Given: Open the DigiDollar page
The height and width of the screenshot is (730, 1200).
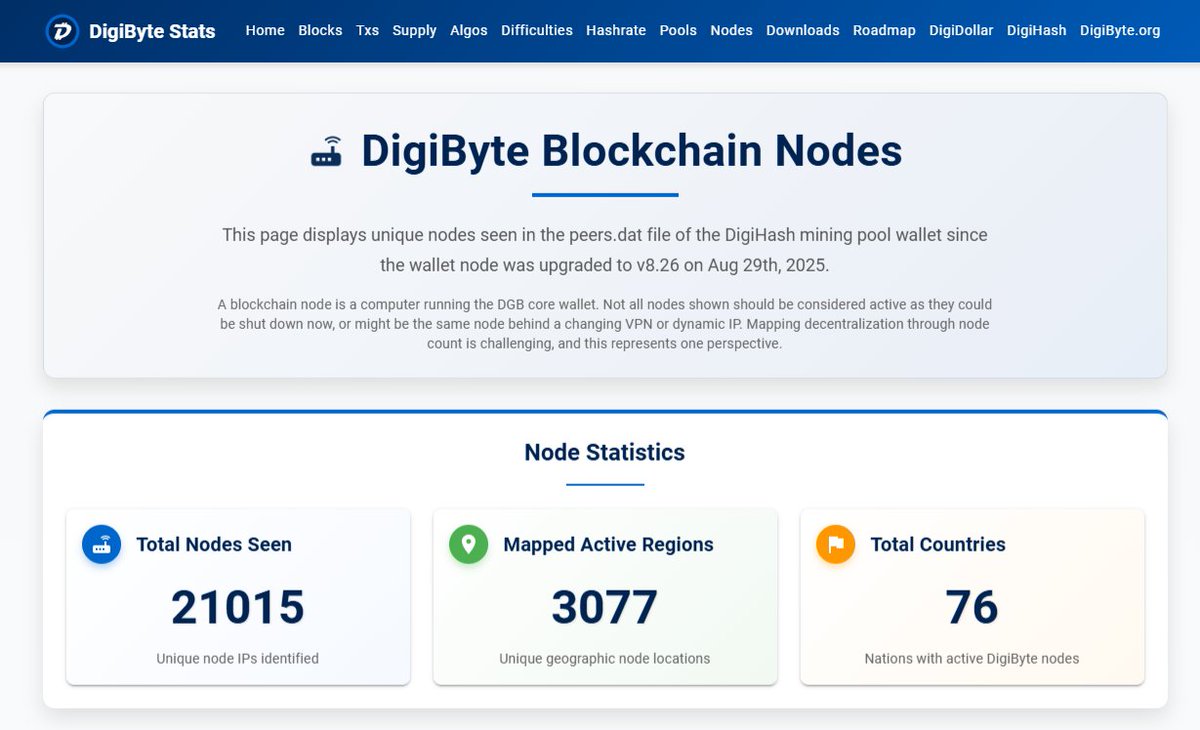Looking at the screenshot, I should click(960, 30).
